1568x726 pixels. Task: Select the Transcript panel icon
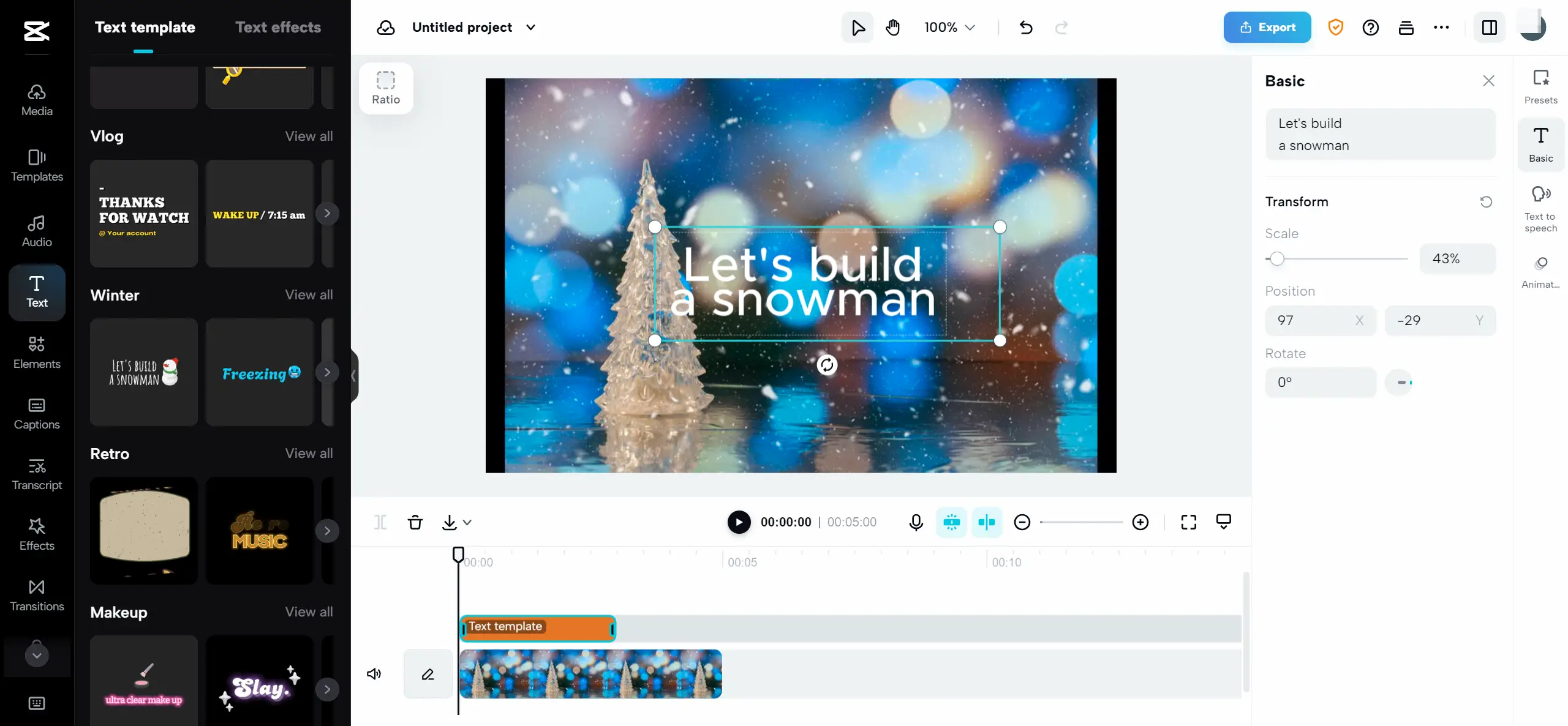36,474
